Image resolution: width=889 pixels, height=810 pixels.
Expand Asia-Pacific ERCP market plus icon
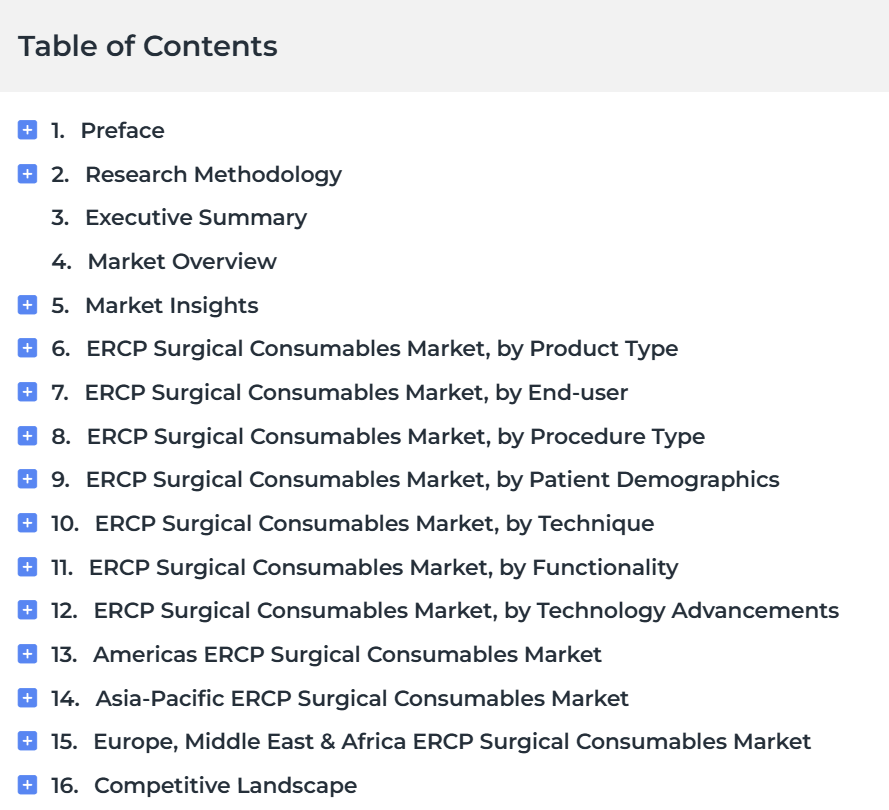27,697
